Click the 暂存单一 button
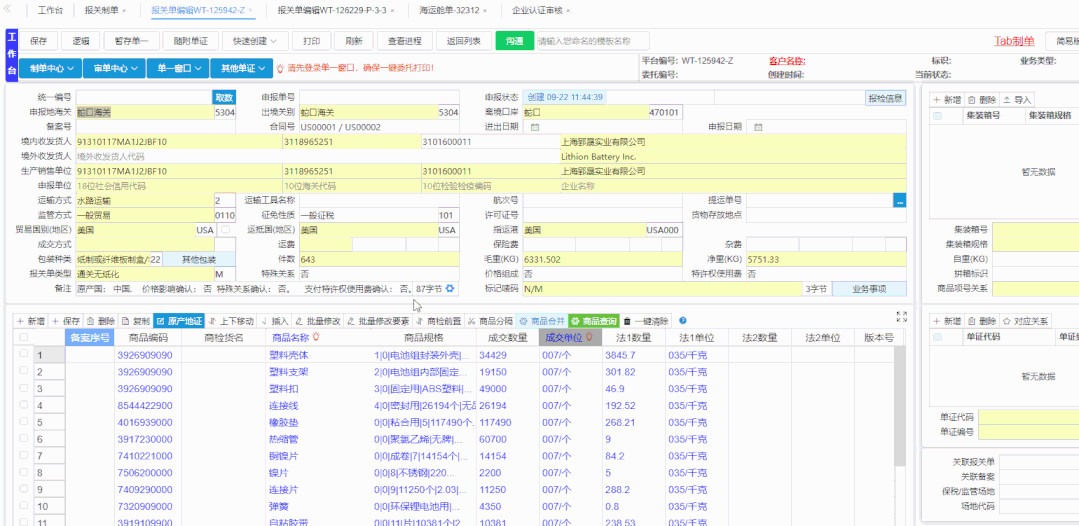The image size is (1079, 526). tap(131, 41)
